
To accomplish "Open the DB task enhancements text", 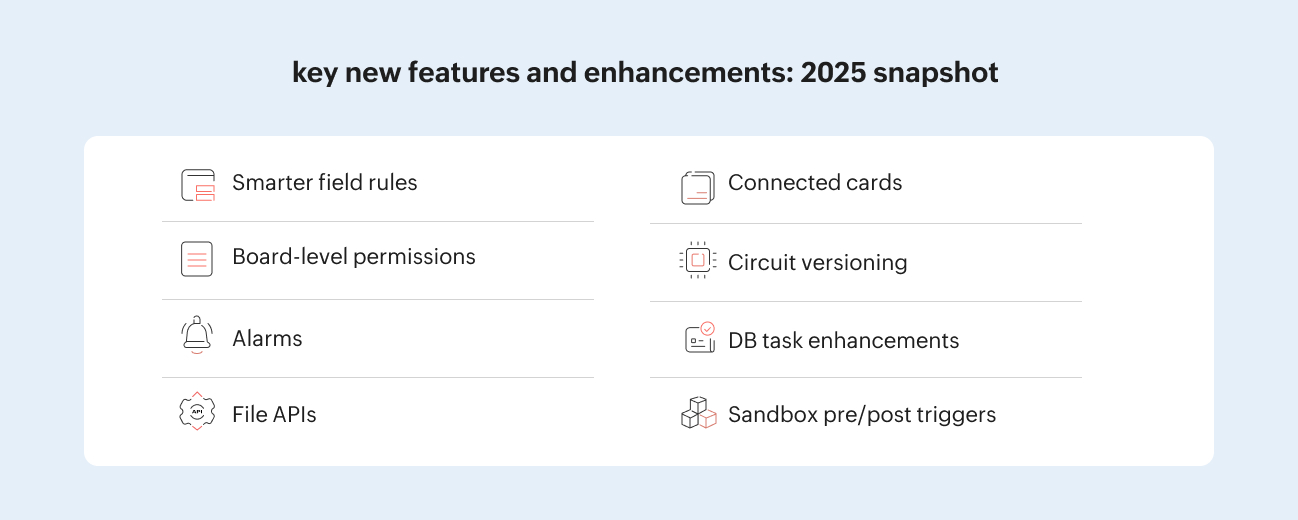I will point(843,341).
